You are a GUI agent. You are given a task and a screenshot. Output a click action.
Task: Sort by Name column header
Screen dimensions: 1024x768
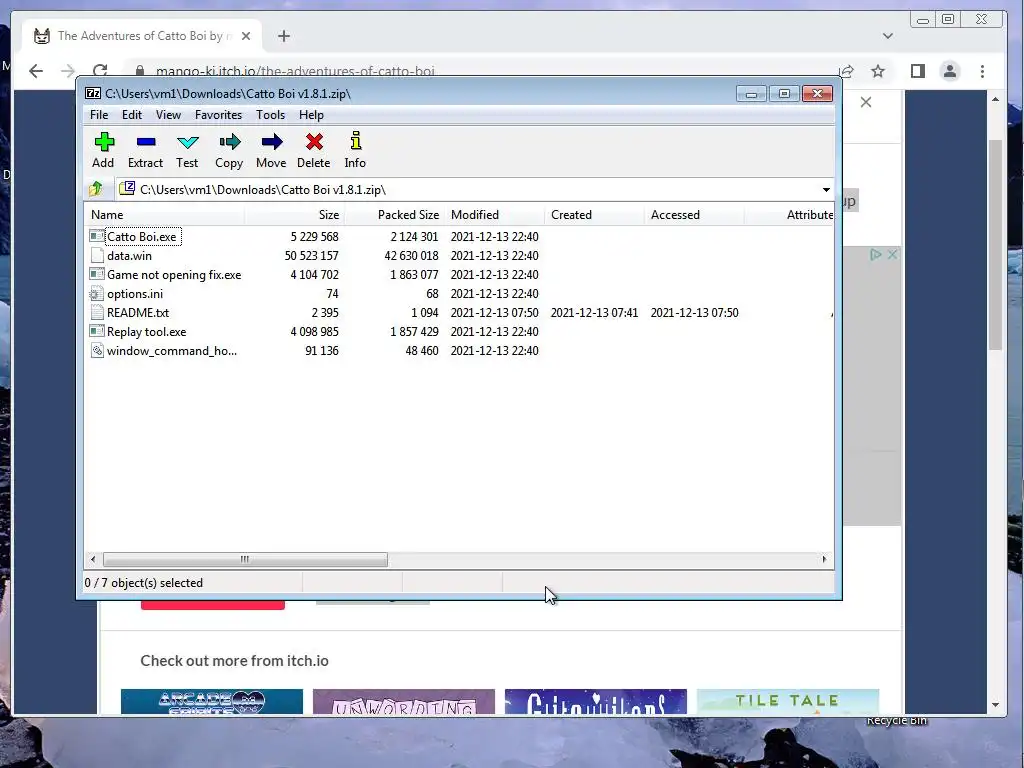click(x=165, y=215)
